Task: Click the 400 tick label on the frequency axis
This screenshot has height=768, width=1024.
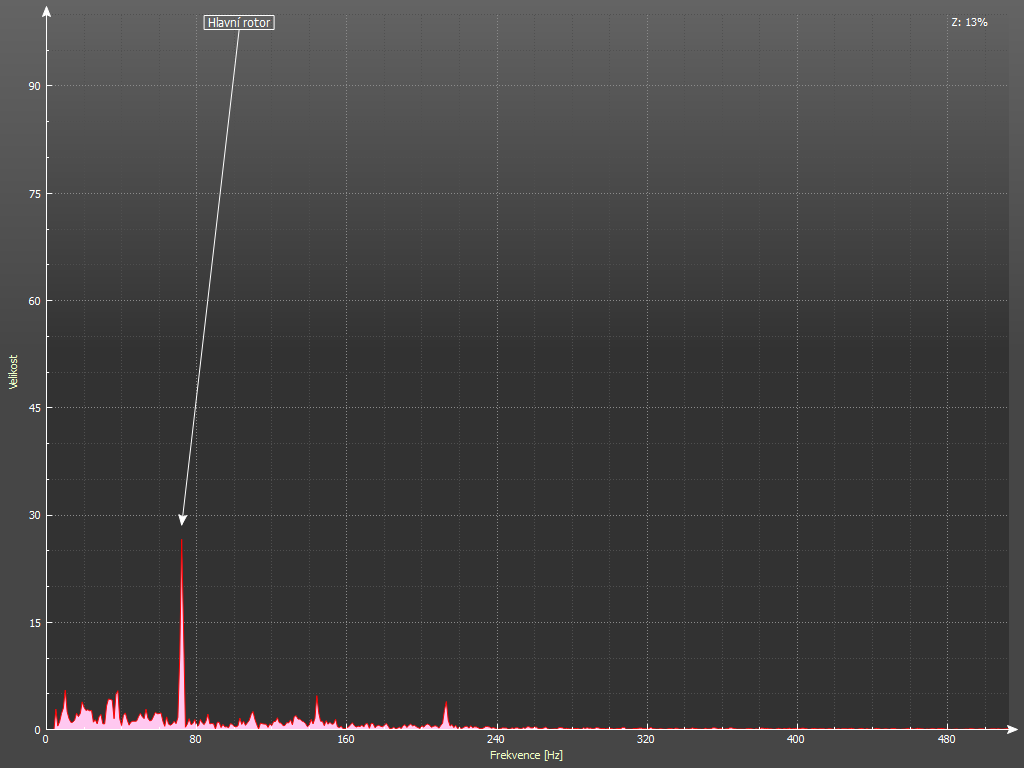Action: (x=796, y=740)
